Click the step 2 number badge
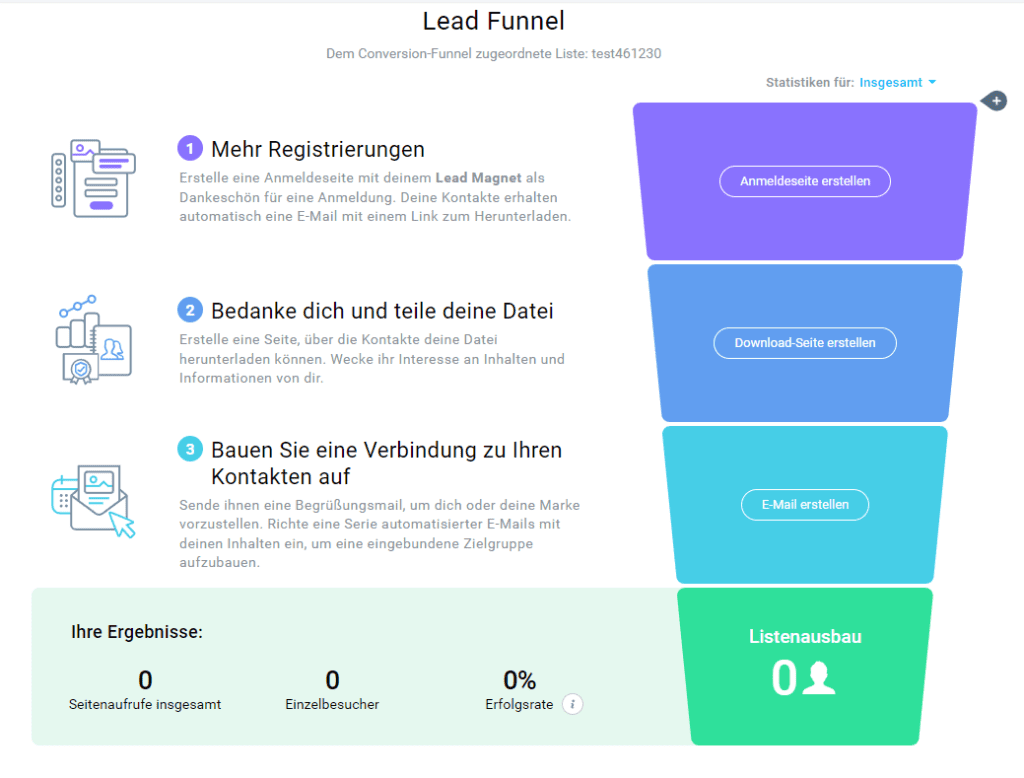Image resolution: width=1024 pixels, height=778 pixels. (190, 310)
